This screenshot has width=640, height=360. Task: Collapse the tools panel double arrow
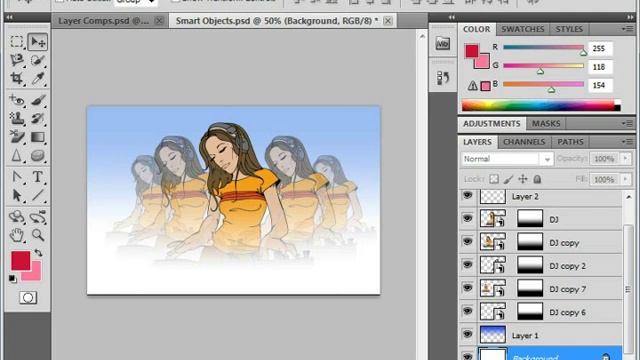(x=9, y=17)
